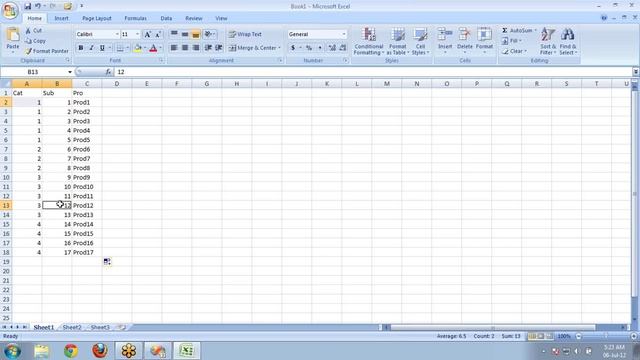The width and height of the screenshot is (640, 360).
Task: Apply comma style
Action: click(320, 48)
